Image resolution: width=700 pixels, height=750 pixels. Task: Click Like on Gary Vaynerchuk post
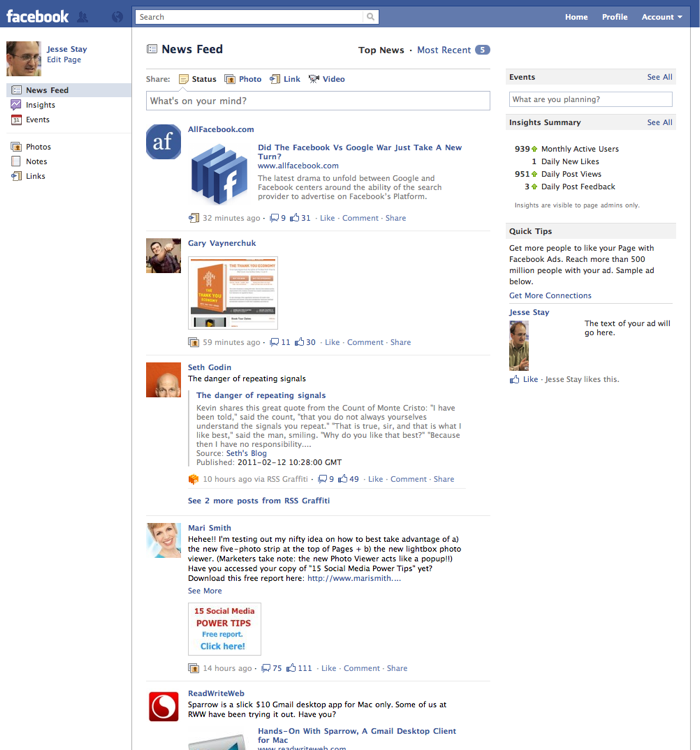pos(332,342)
